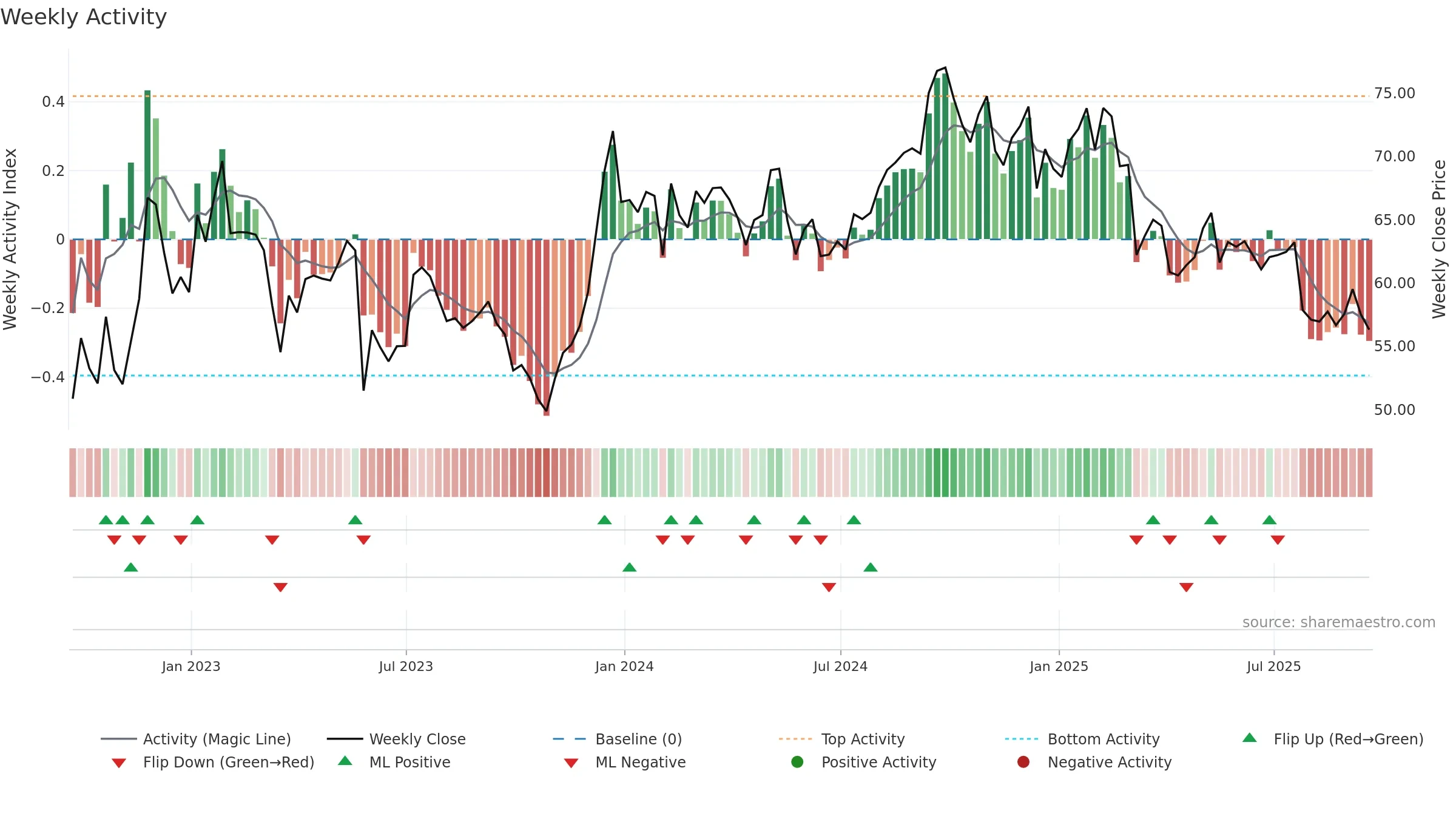
Task: Click the Flip Up marker just before Jan 2024
Action: coord(605,520)
